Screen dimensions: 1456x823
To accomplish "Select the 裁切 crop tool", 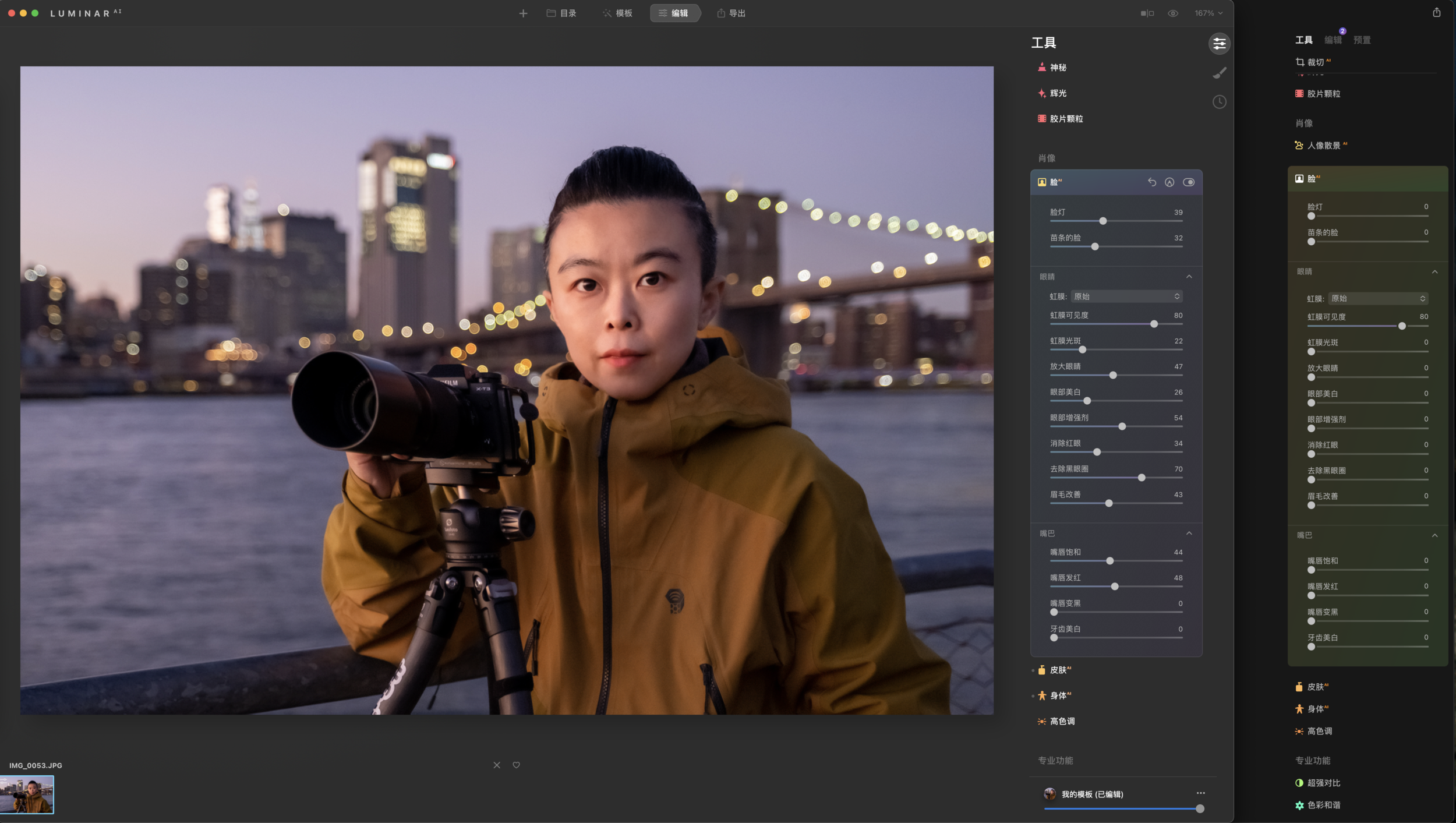I will [x=1315, y=61].
